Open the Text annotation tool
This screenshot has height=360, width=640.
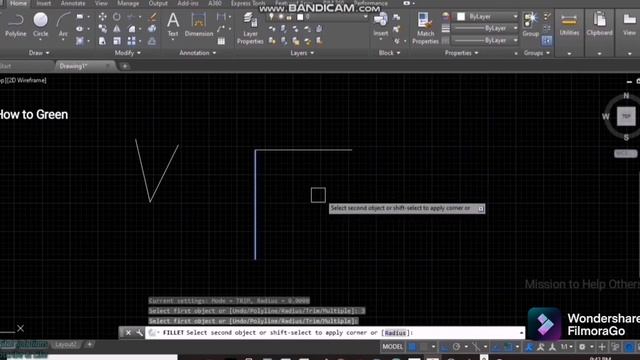click(173, 24)
